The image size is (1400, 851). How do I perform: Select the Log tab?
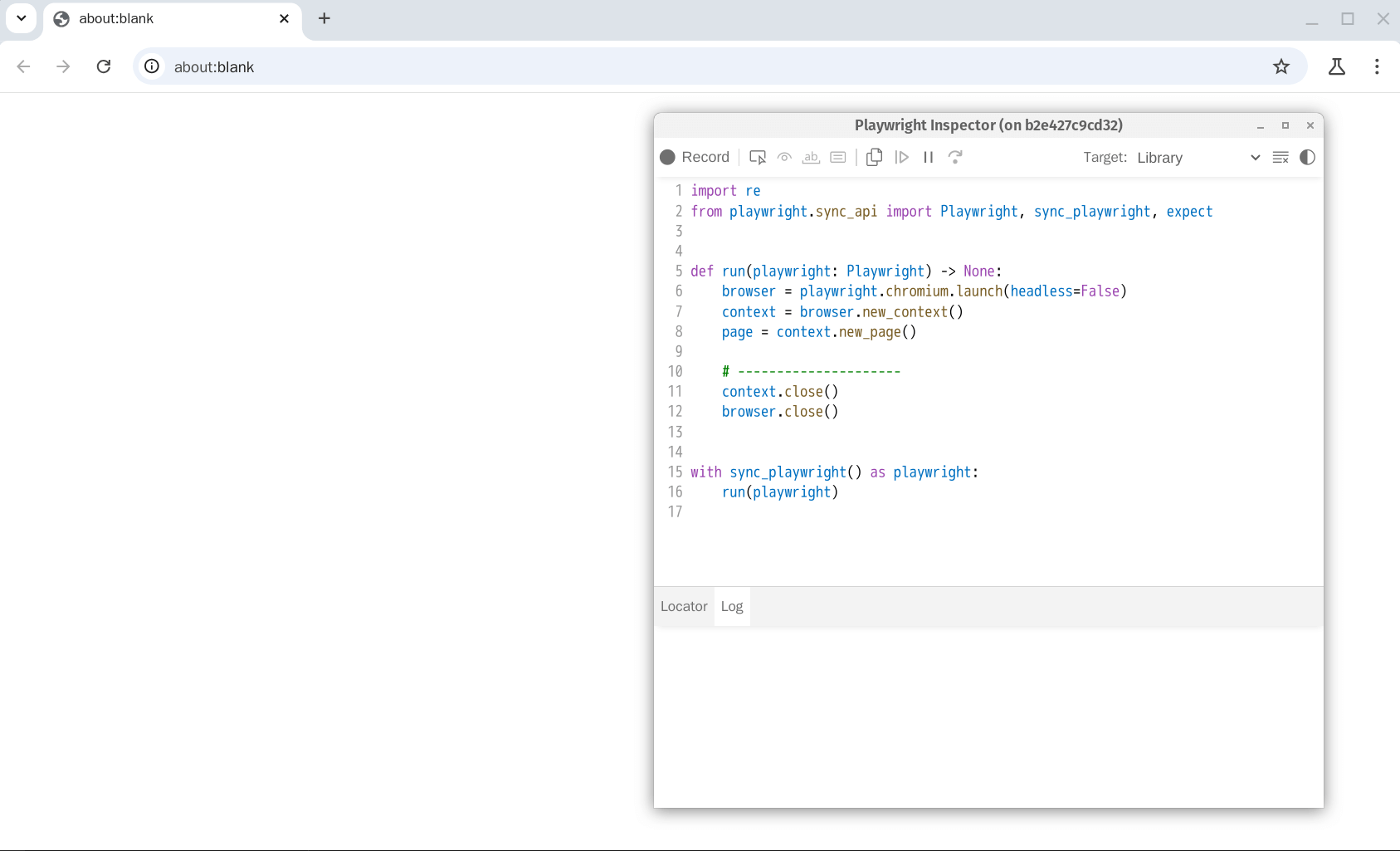point(731,606)
